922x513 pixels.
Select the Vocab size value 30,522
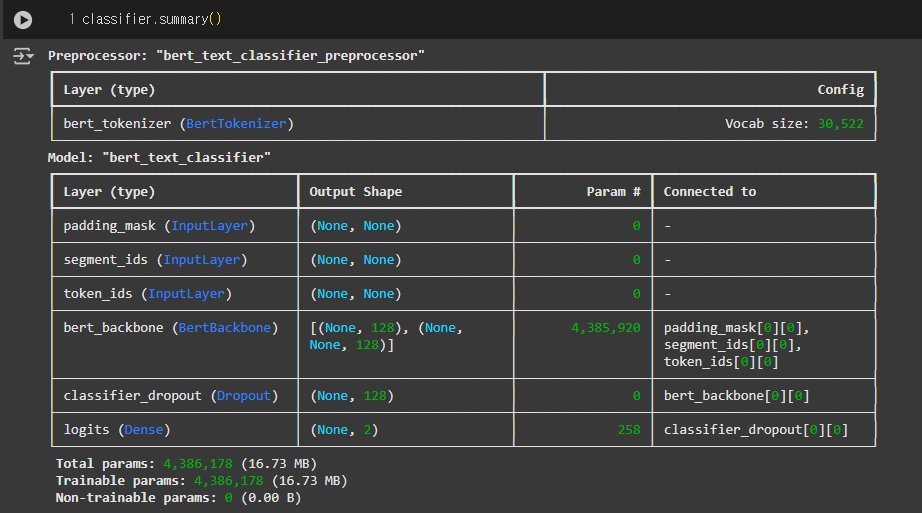(x=840, y=124)
